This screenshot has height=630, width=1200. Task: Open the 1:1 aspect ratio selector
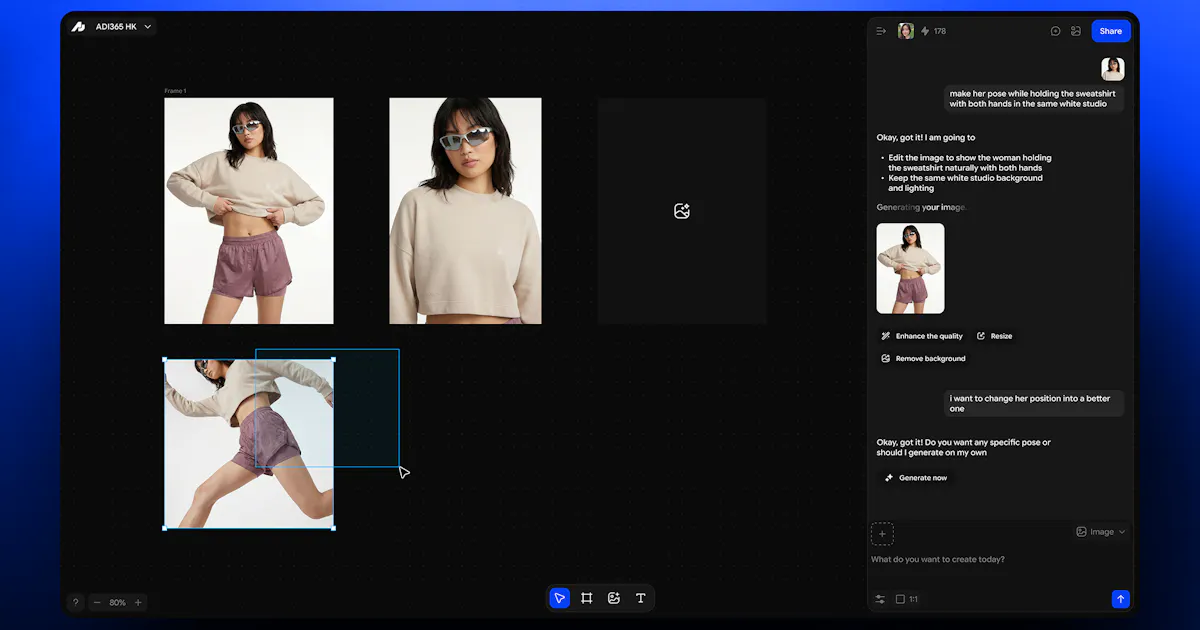[907, 599]
